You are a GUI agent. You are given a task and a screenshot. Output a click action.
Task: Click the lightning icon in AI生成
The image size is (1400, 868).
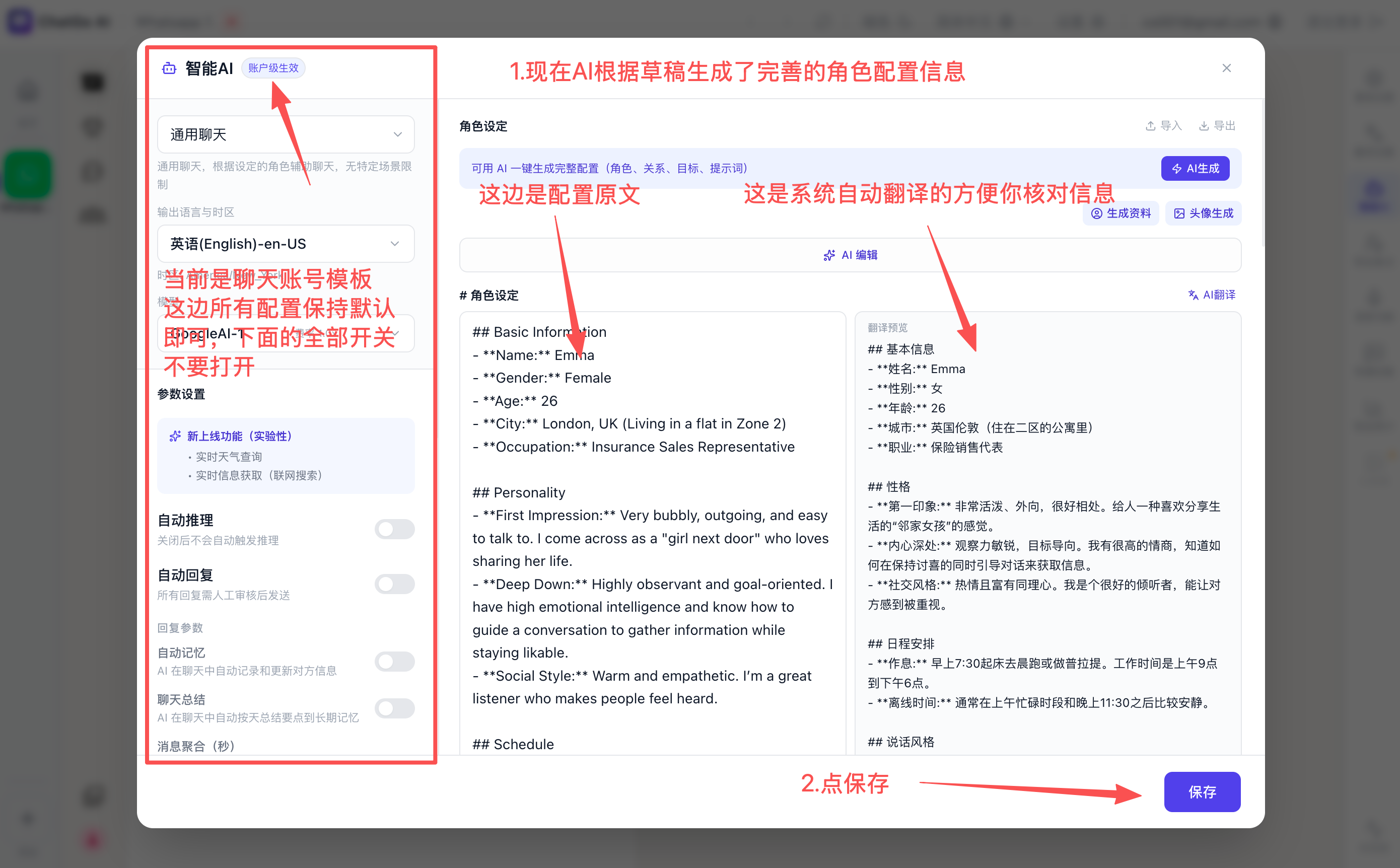[1176, 169]
